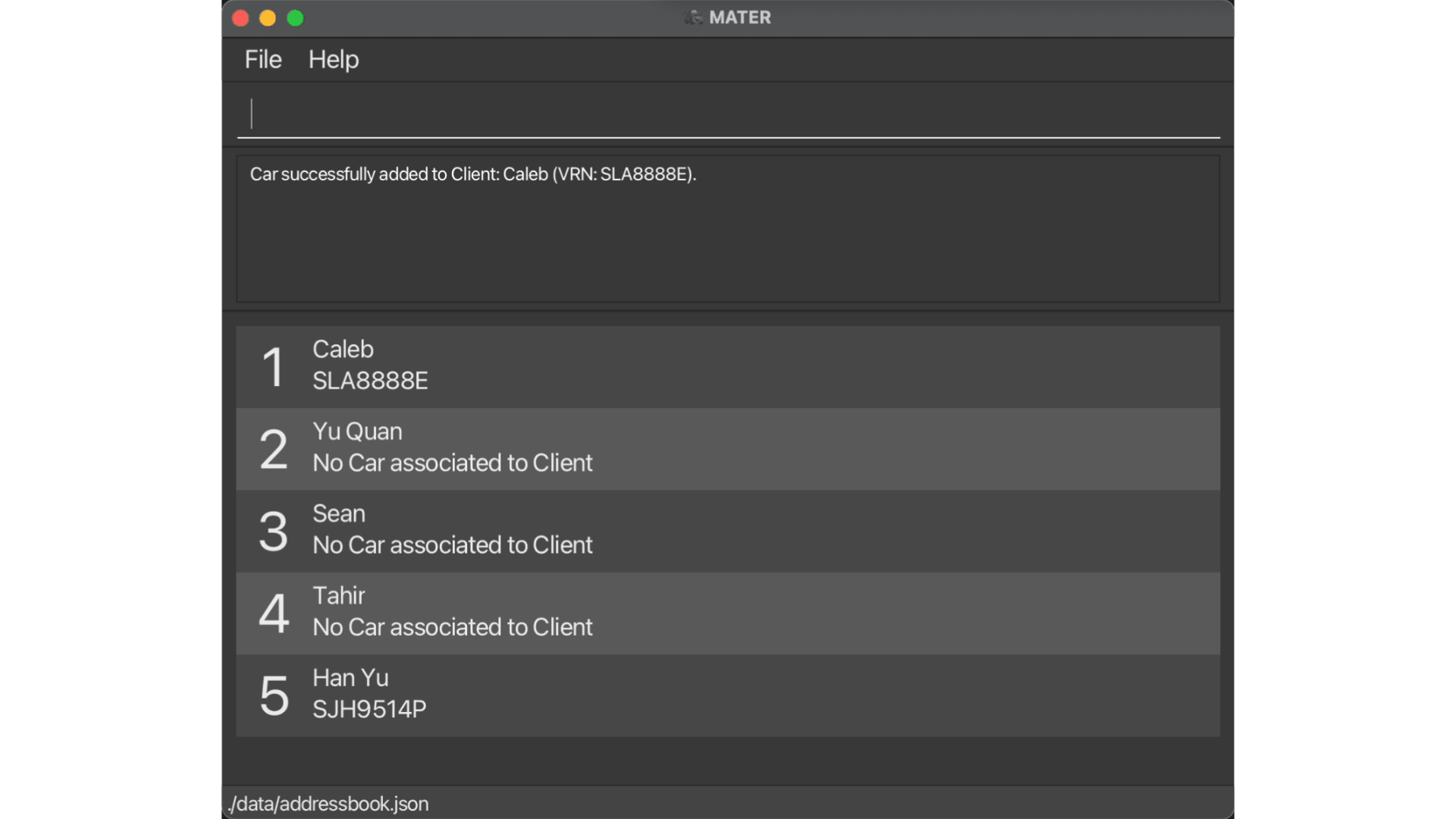Click the car successfully added result message
The width and height of the screenshot is (1456, 819).
coord(472,174)
